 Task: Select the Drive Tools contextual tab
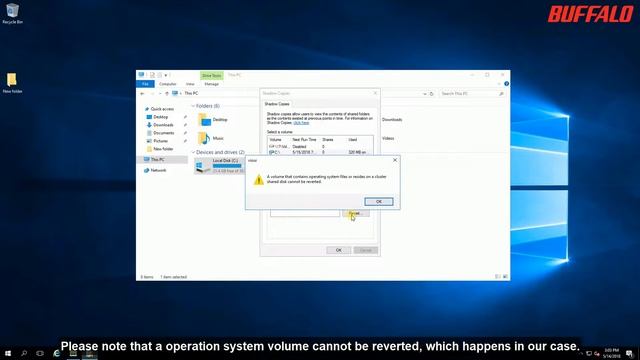coord(211,76)
